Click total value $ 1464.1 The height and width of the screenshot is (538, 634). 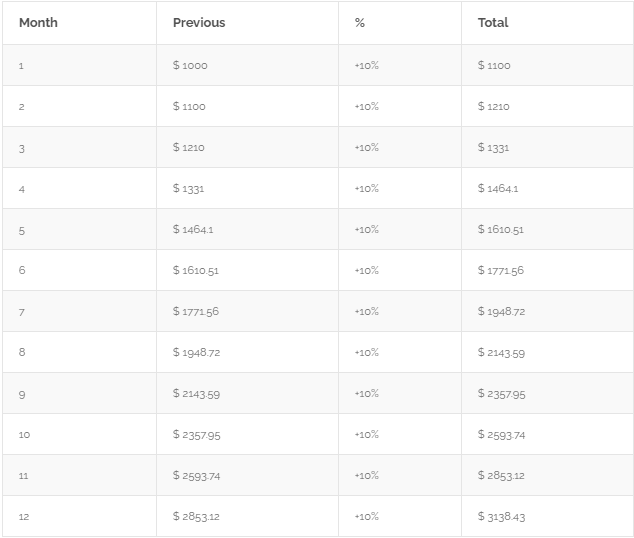tap(498, 189)
